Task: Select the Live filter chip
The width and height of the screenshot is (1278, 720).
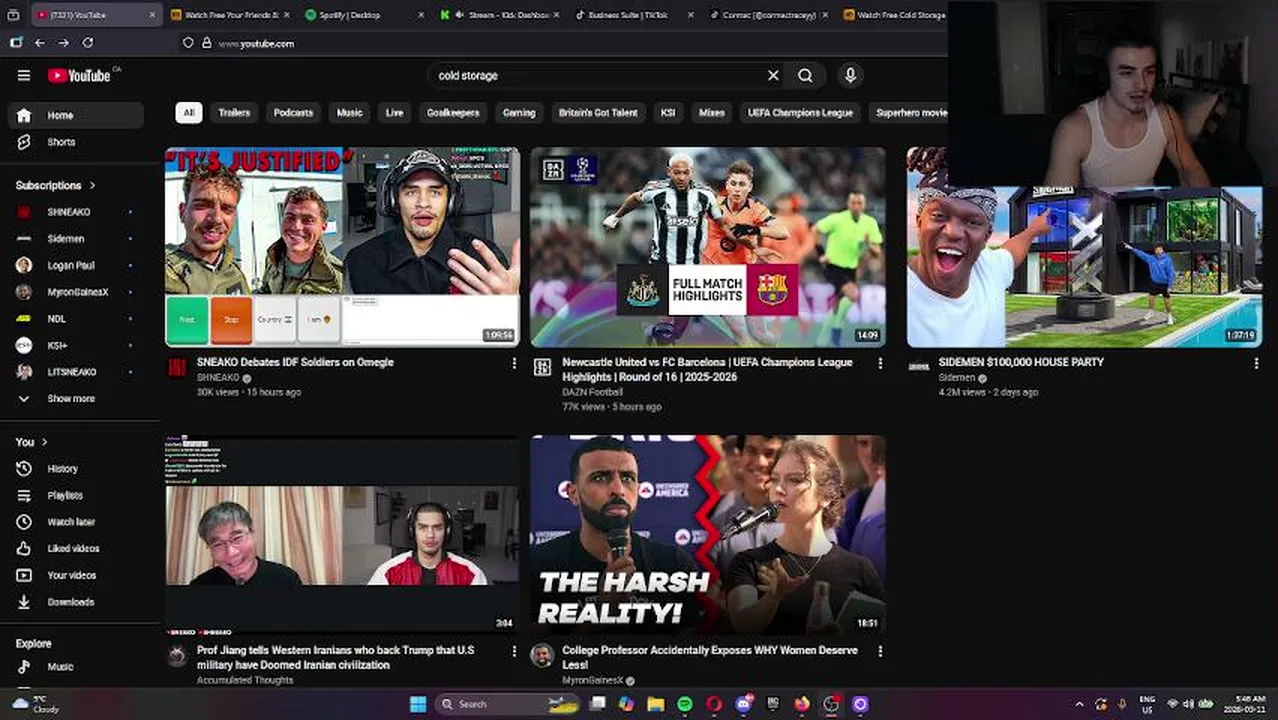Action: click(x=395, y=113)
